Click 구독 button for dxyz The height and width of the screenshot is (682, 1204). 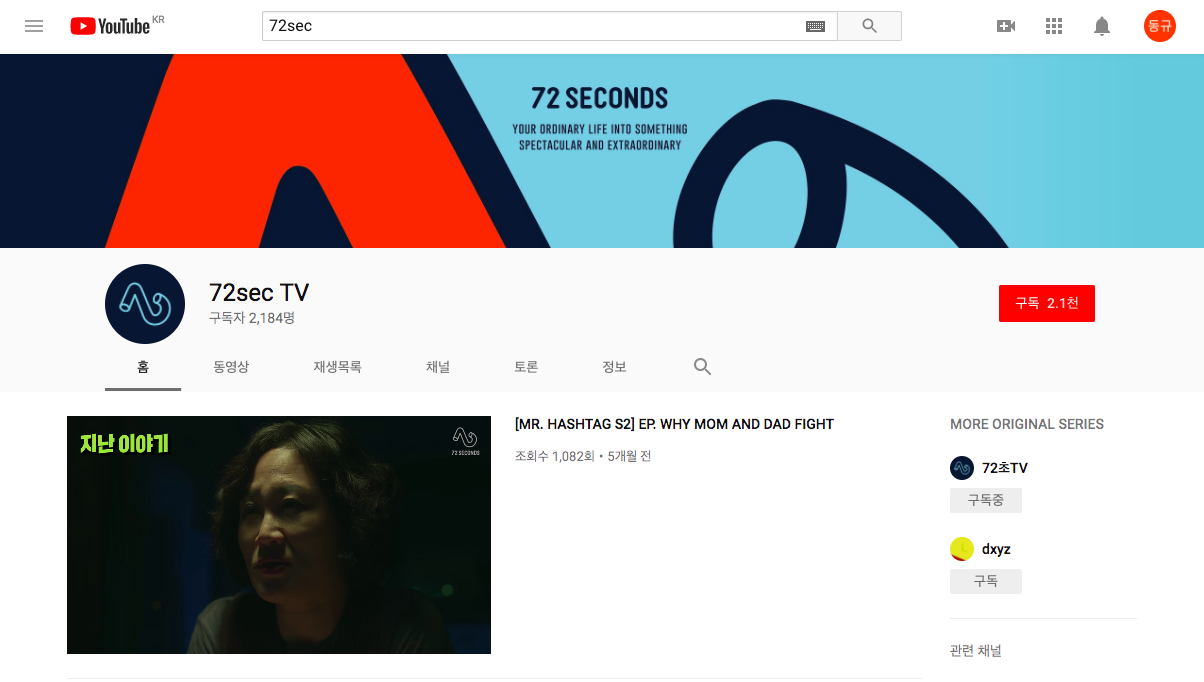[x=986, y=581]
